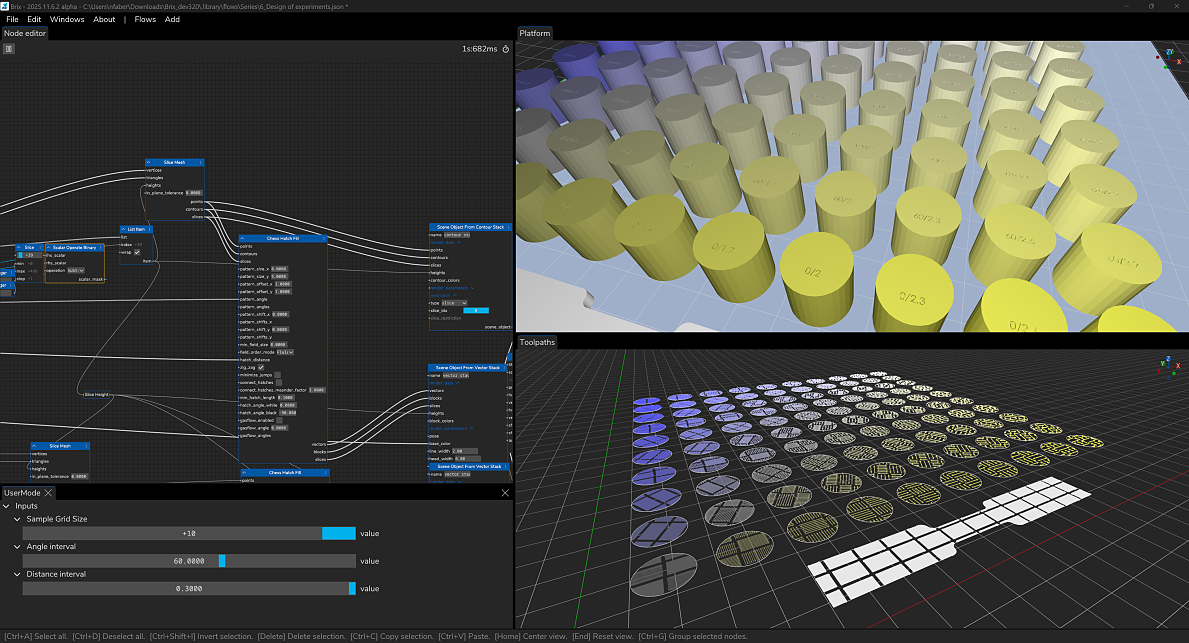The height and width of the screenshot is (643, 1189).
Task: Enable the gasflow_enabled checkbox in Chess Hatch Fill
Action: (278, 421)
